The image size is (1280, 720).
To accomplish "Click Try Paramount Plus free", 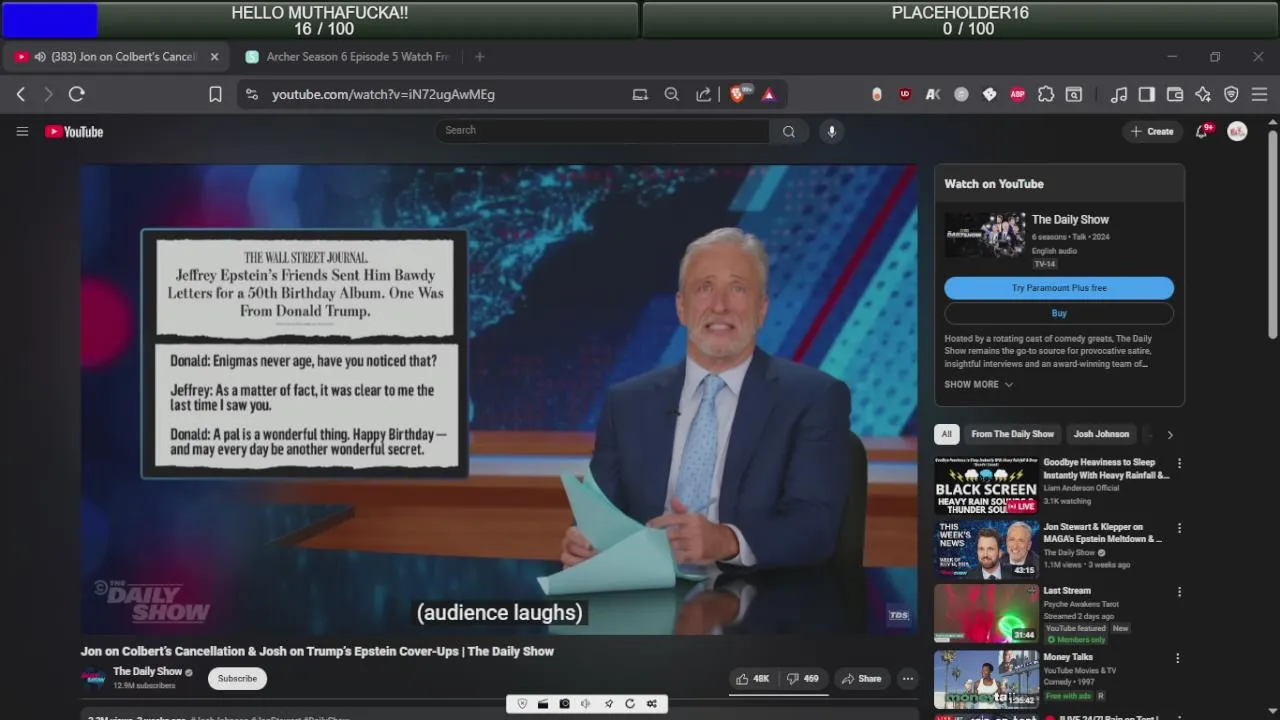I will tap(1059, 288).
